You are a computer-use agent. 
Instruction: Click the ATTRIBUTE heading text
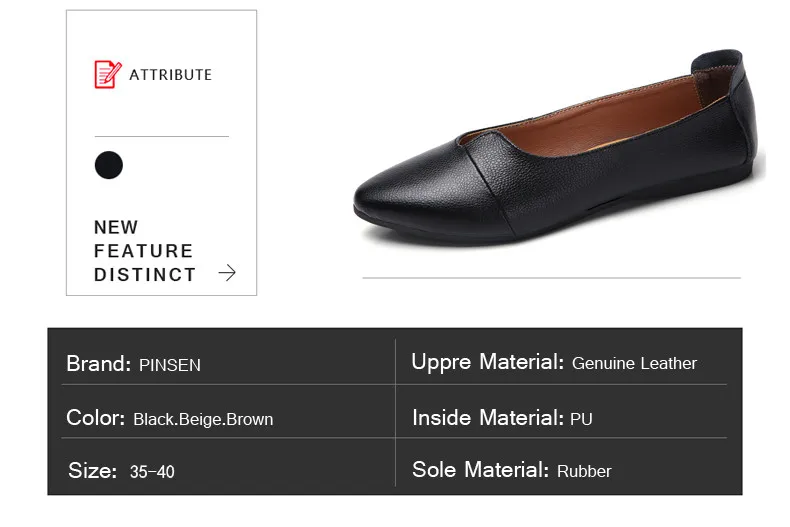pos(170,75)
